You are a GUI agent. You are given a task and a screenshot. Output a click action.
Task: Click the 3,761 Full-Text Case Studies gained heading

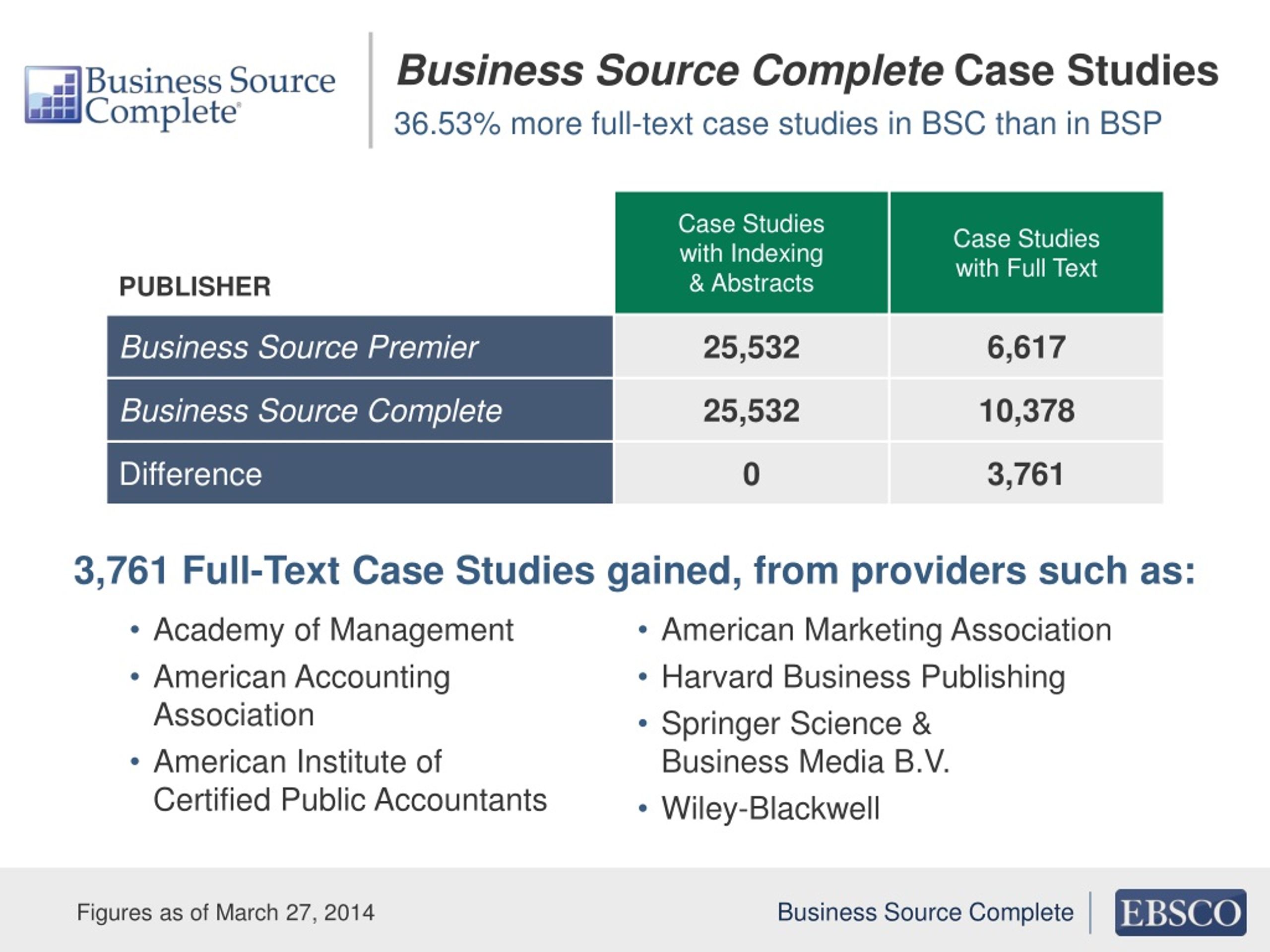[635, 571]
